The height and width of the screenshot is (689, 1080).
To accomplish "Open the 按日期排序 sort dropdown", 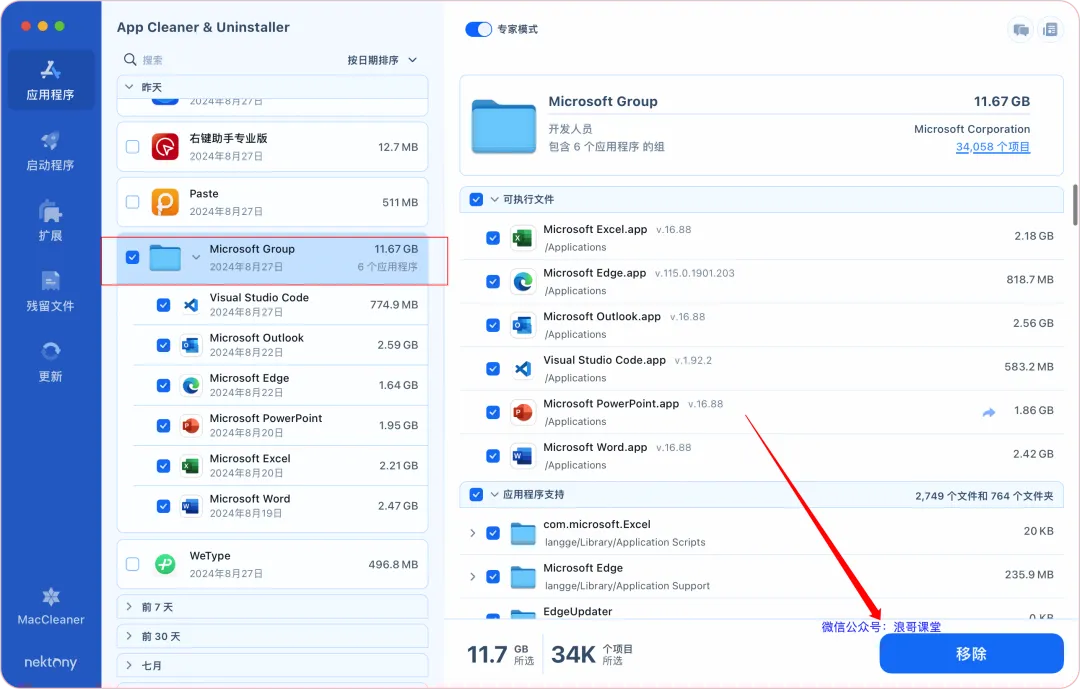I will point(382,60).
